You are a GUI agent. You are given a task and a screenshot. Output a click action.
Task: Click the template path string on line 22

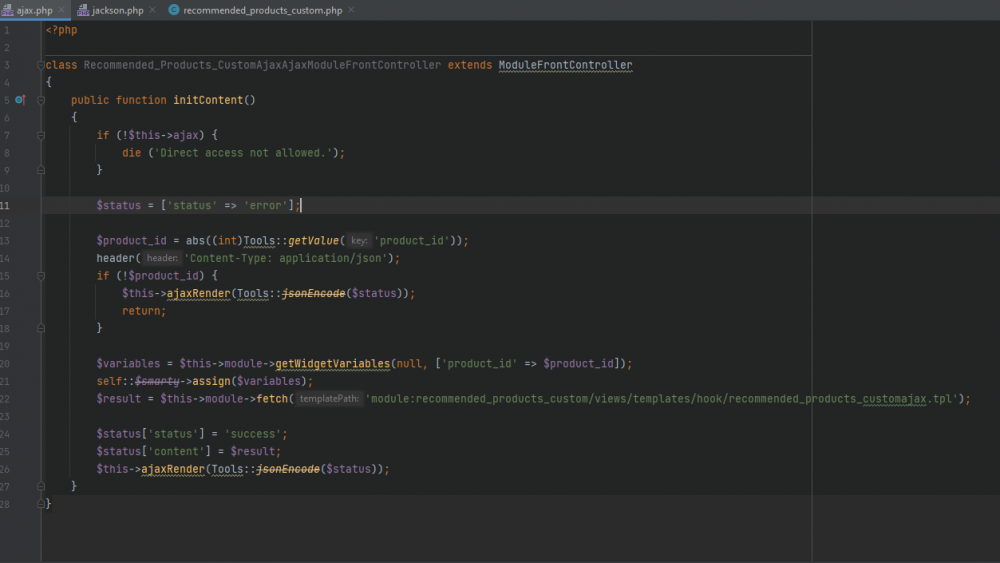point(661,398)
